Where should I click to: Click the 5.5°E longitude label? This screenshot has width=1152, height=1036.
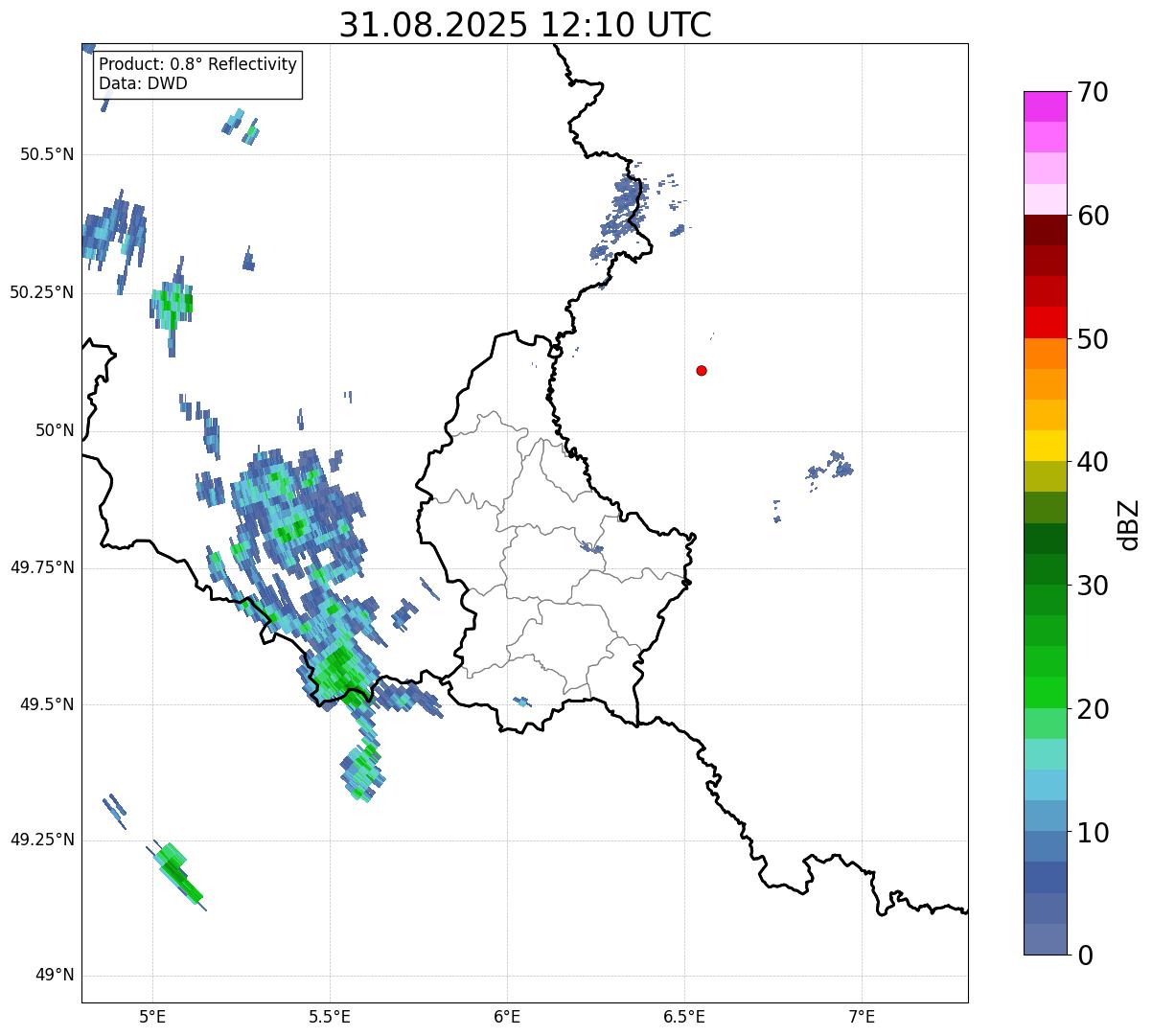pyautogui.click(x=330, y=1017)
